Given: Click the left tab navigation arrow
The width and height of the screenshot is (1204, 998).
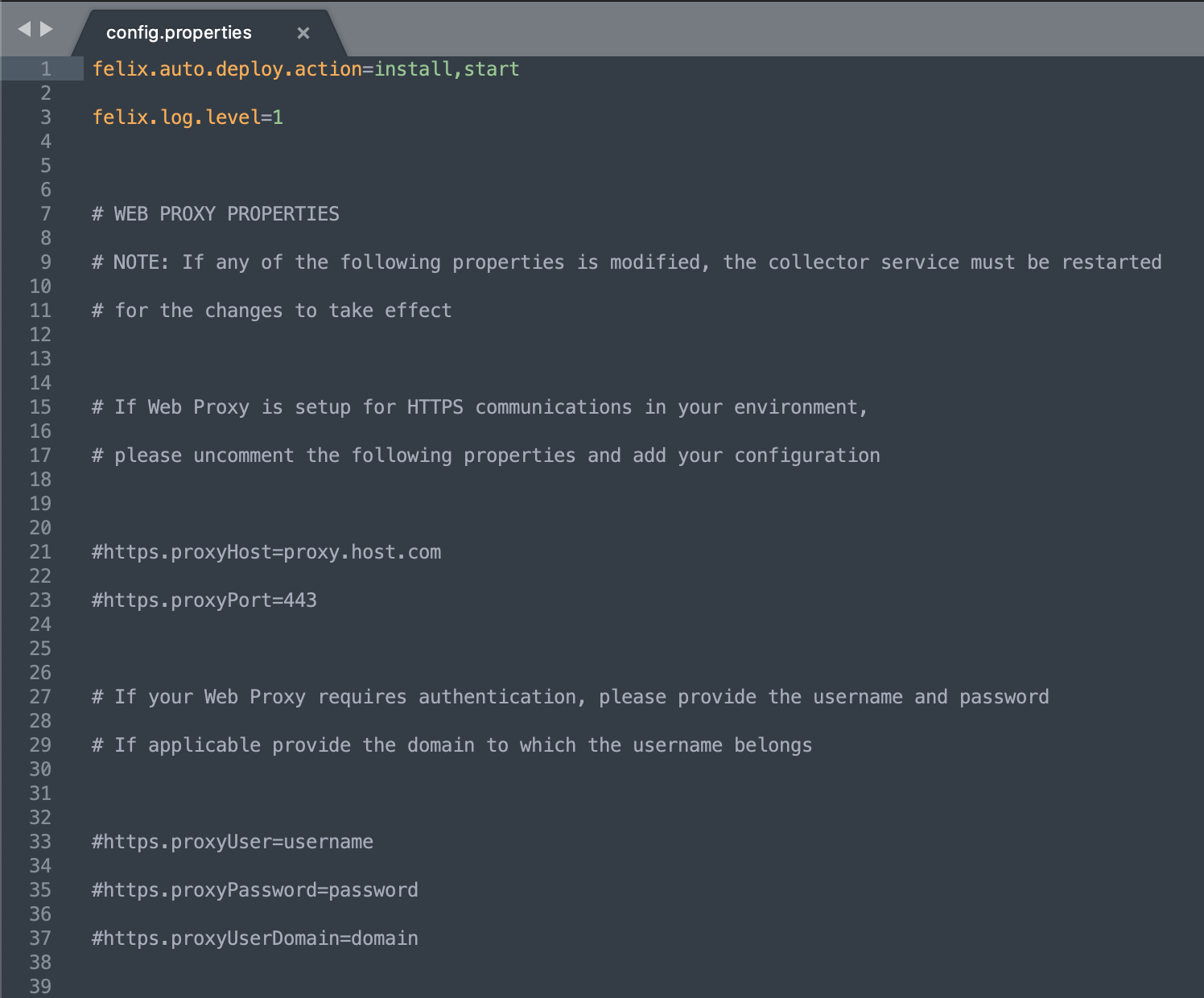Looking at the screenshot, I should [x=23, y=29].
